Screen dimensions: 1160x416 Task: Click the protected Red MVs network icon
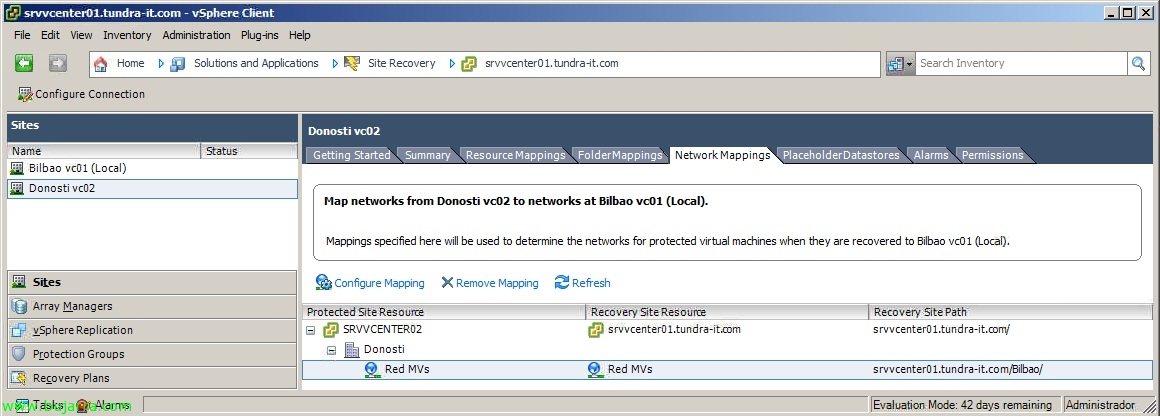(x=372, y=369)
